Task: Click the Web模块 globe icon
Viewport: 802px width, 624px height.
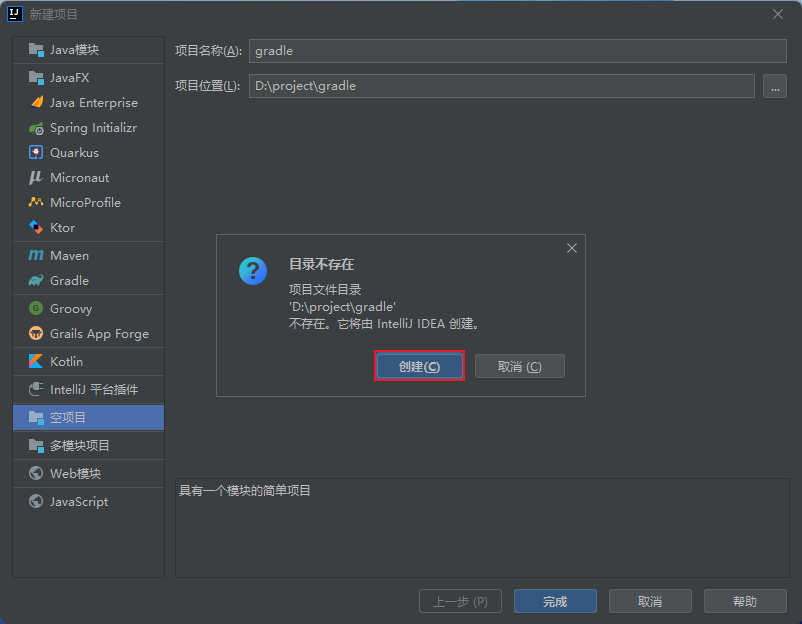Action: coord(36,473)
